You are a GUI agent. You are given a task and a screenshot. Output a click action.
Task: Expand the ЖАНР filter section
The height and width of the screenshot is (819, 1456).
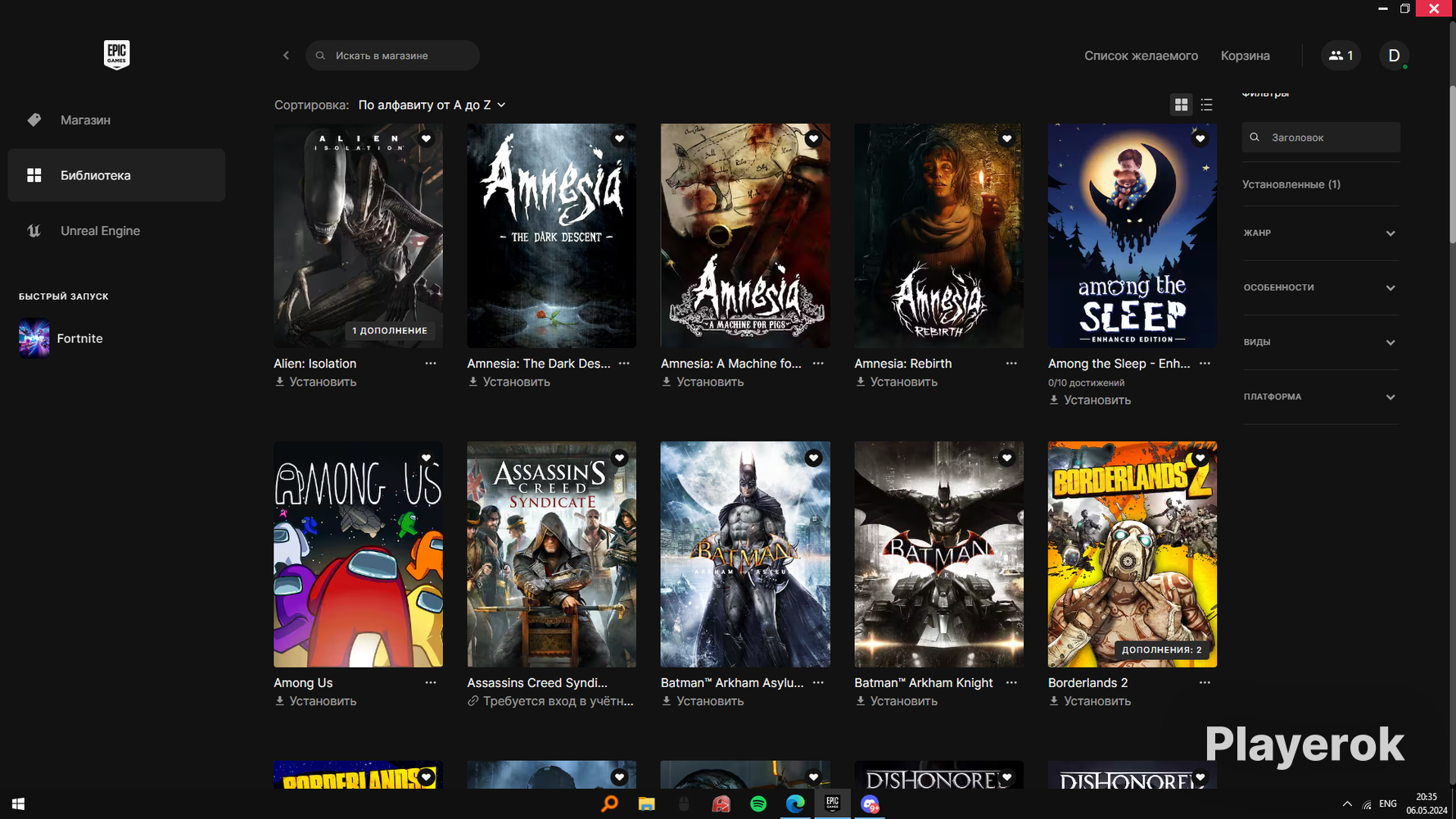pyautogui.click(x=1320, y=233)
